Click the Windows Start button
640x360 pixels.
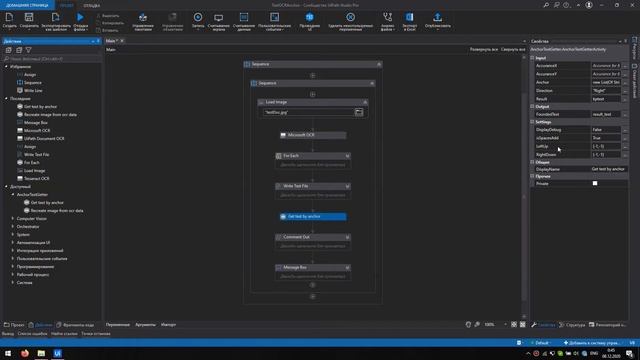[8, 353]
